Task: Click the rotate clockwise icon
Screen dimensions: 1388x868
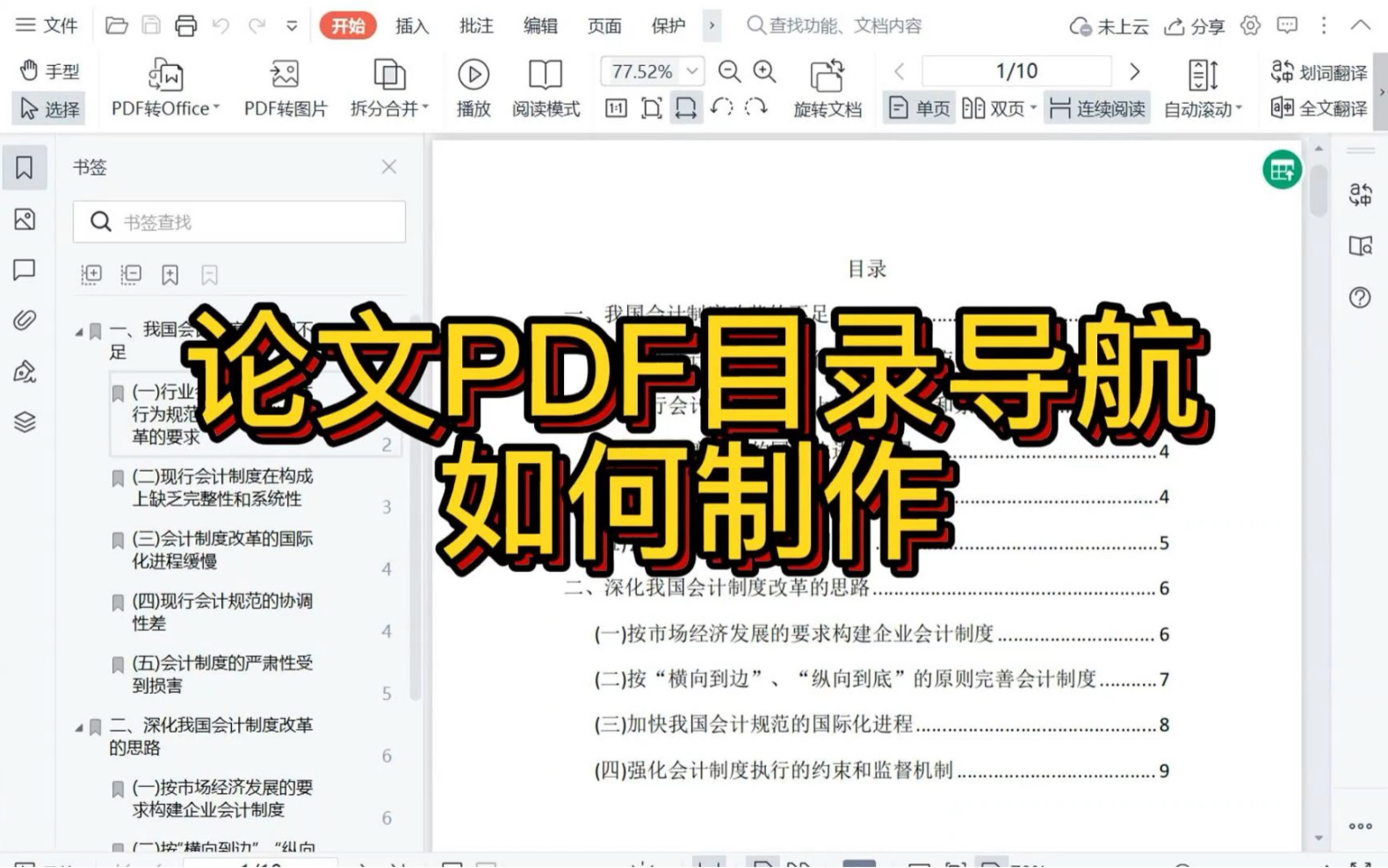Action: 755,108
